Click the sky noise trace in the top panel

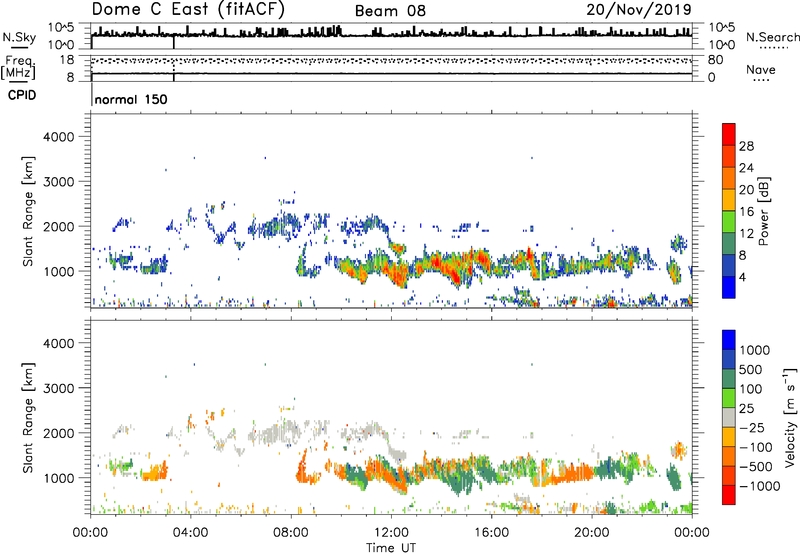pyautogui.click(x=391, y=34)
